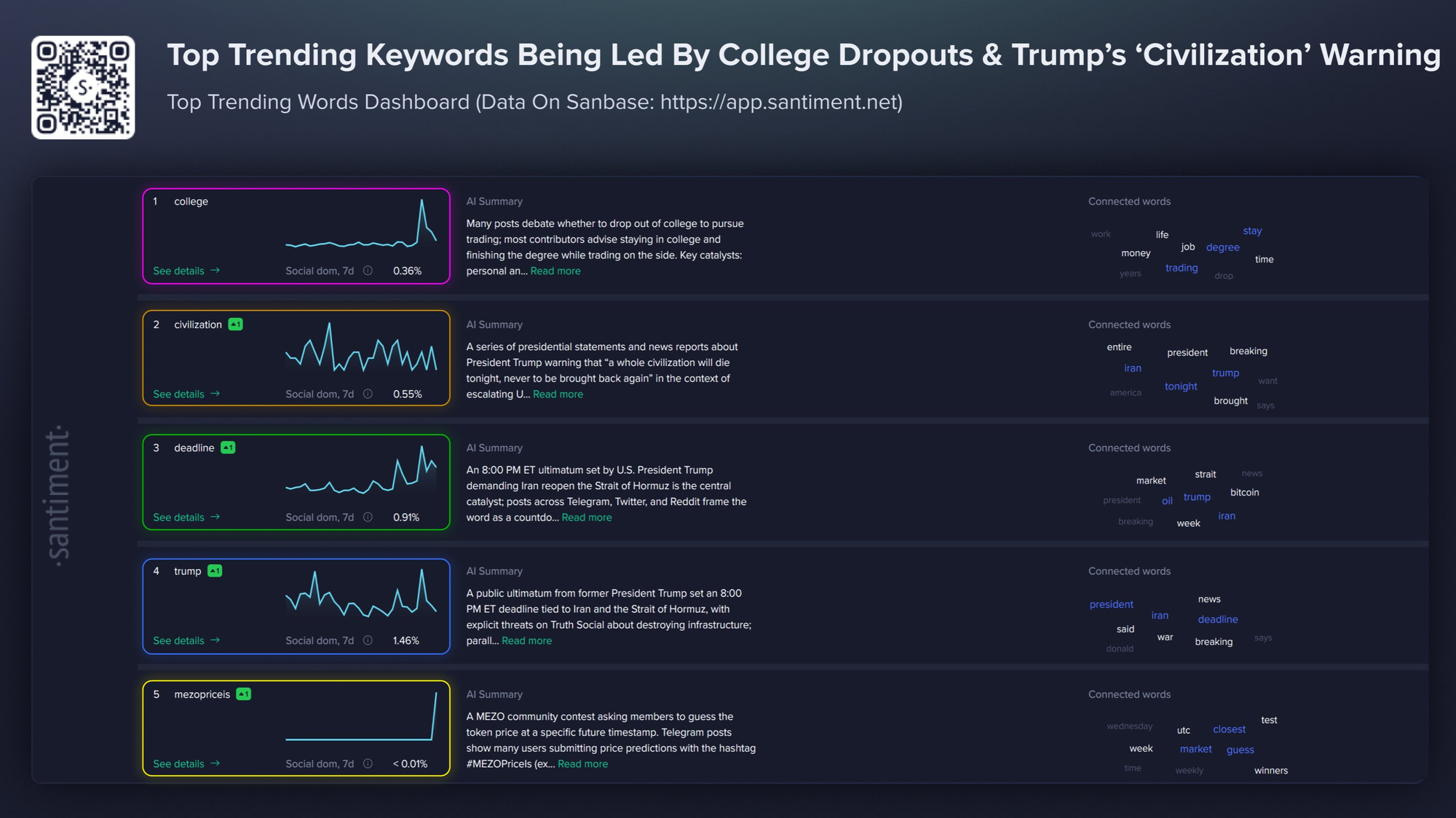Click connected word 'closest' for mezopriceis
The width and height of the screenshot is (1456, 818).
(x=1229, y=729)
